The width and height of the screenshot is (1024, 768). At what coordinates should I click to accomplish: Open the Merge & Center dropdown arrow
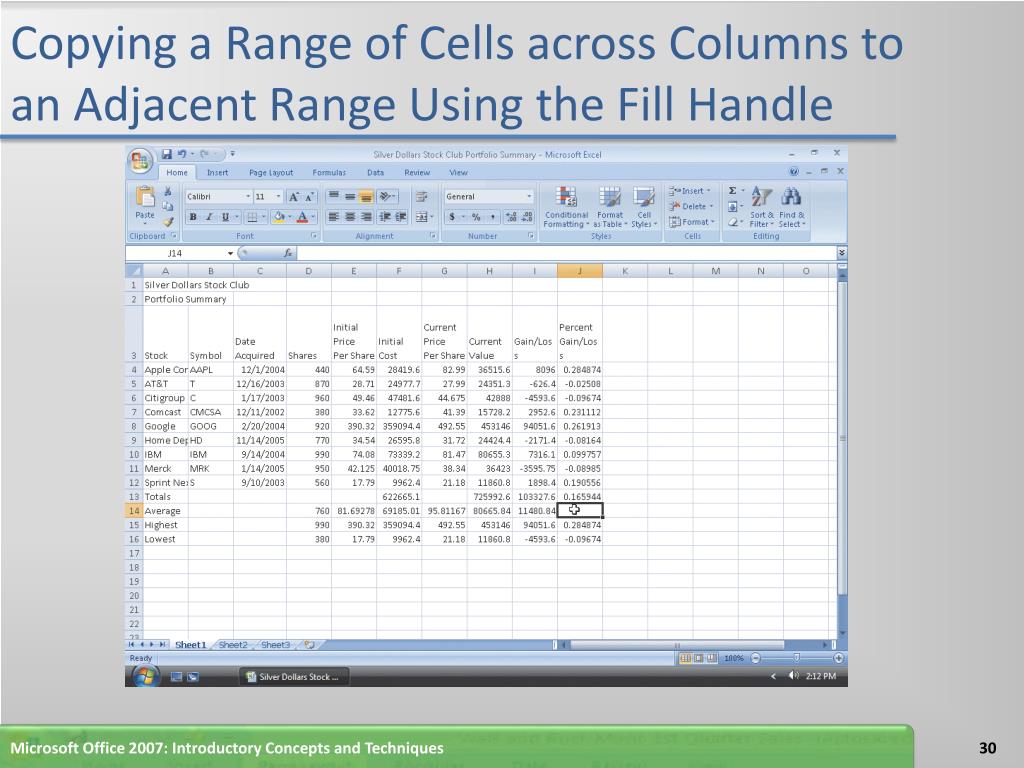pos(432,217)
